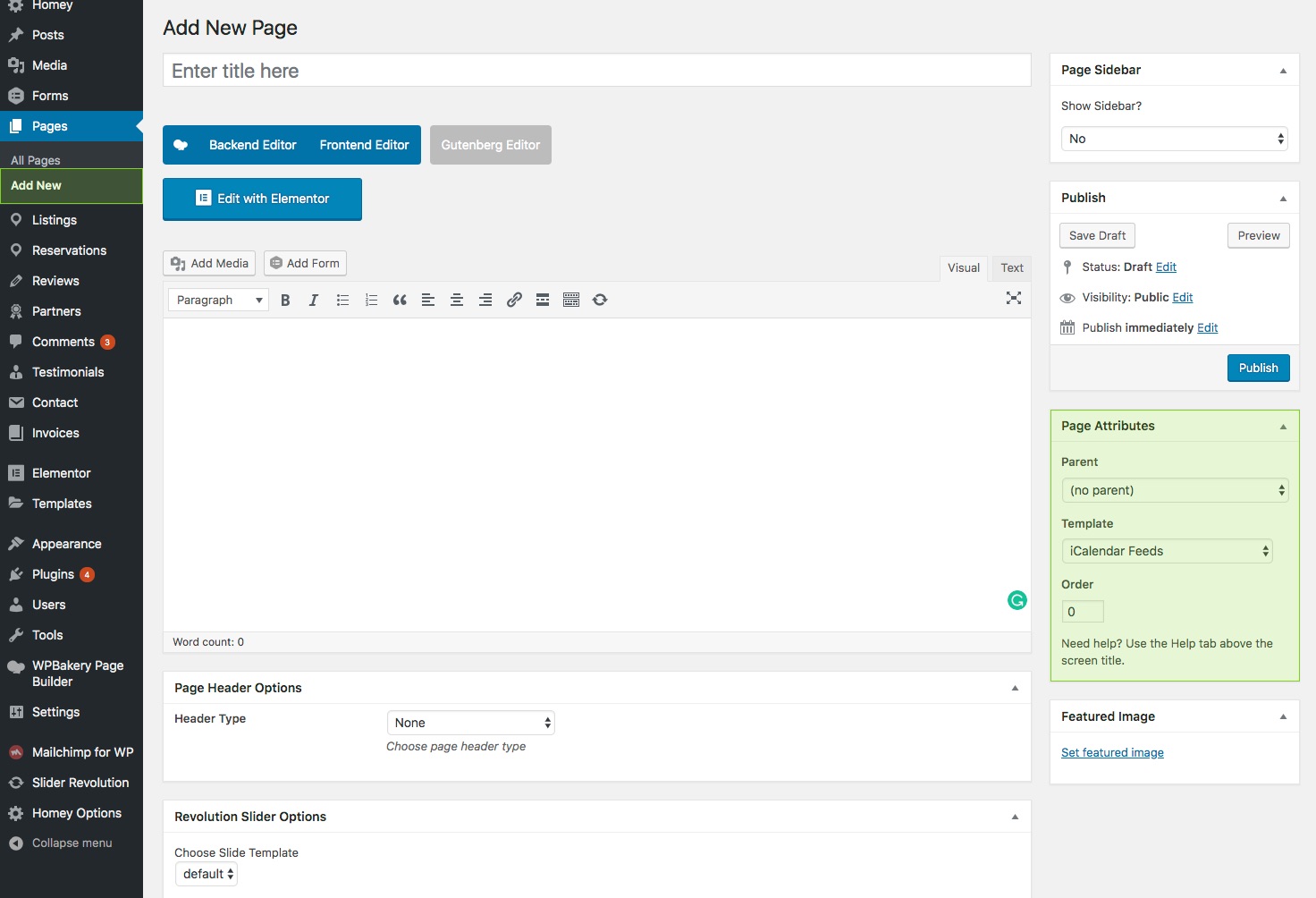Click the page title input field
Image resolution: width=1316 pixels, height=898 pixels.
(x=596, y=71)
